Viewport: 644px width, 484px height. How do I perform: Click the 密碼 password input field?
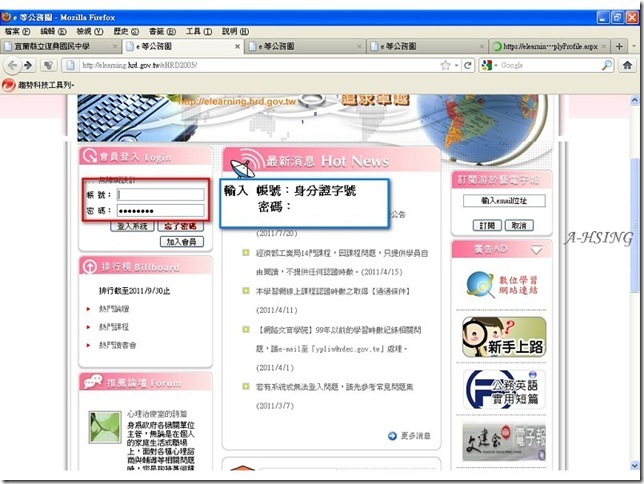(x=161, y=211)
